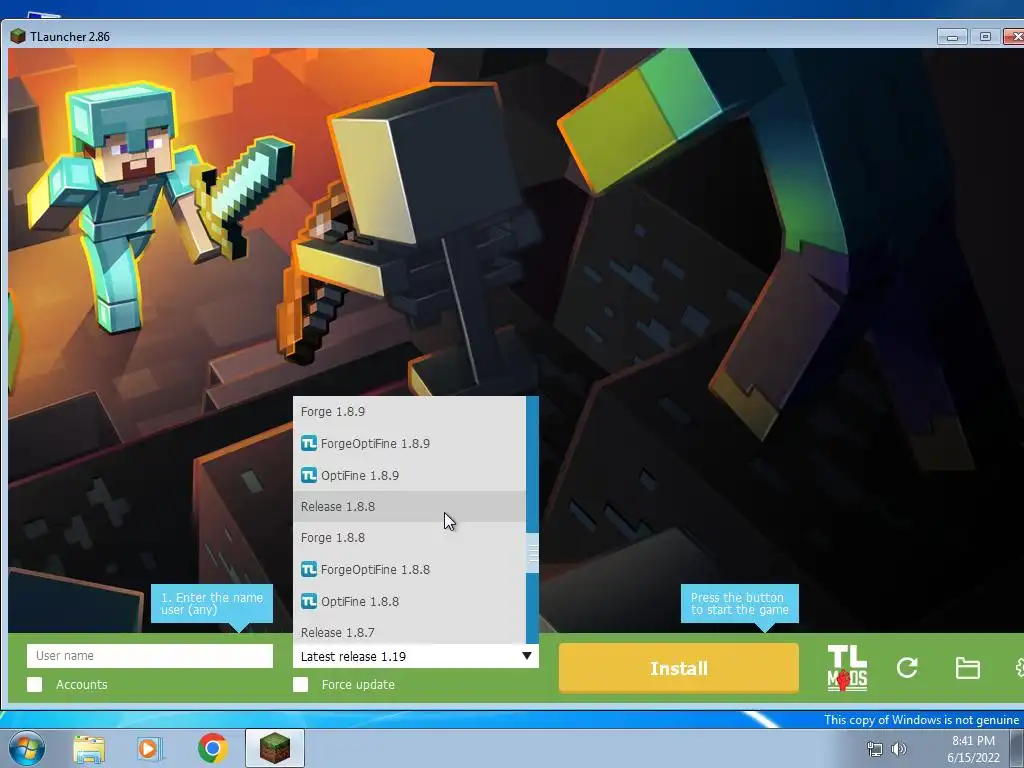Click the TL icon beside ForgeOptiFine 1.8.9
Viewport: 1024px width, 768px height.
(309, 443)
